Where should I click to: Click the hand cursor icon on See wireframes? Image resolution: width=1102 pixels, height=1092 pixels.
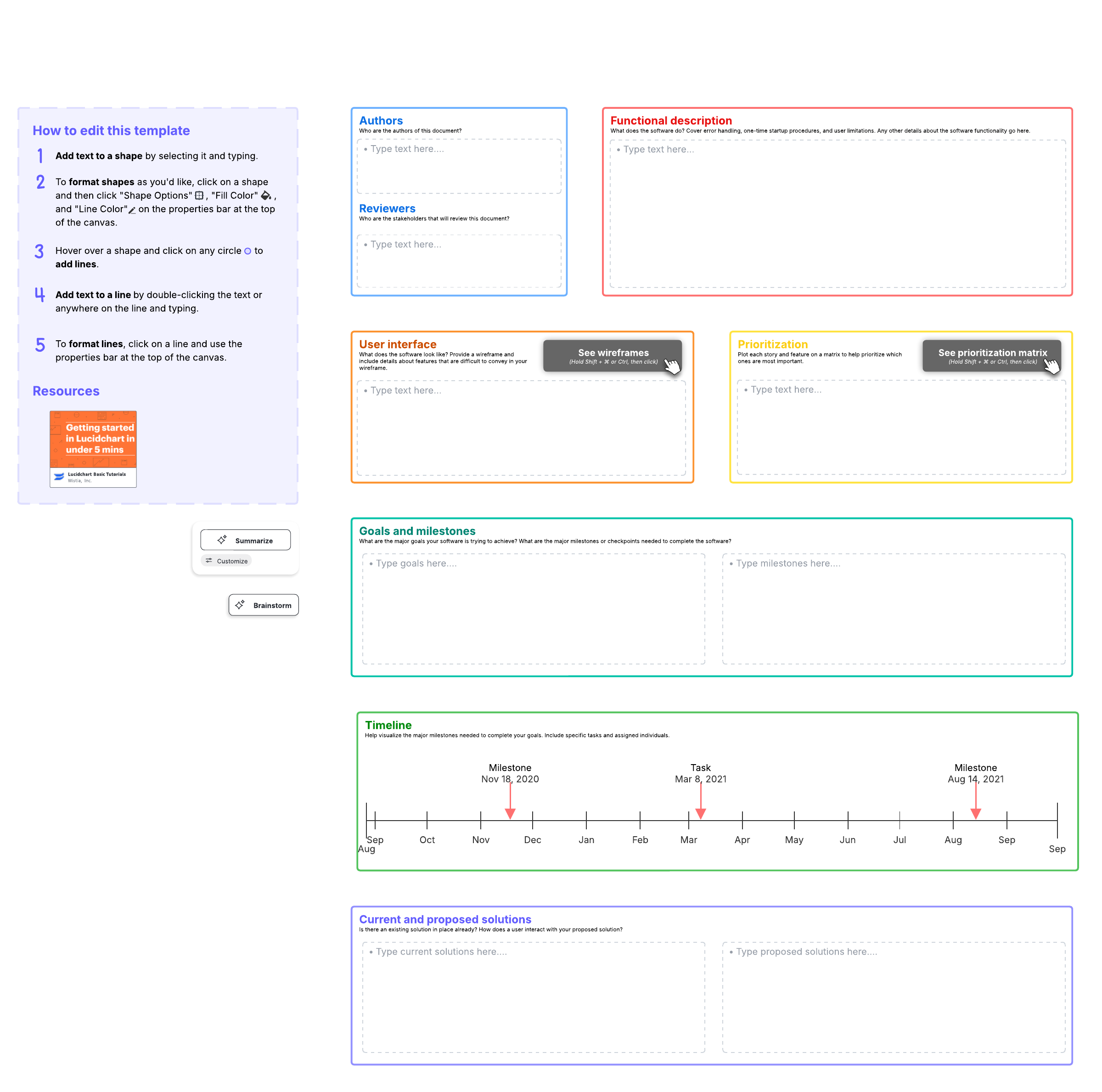tap(673, 366)
